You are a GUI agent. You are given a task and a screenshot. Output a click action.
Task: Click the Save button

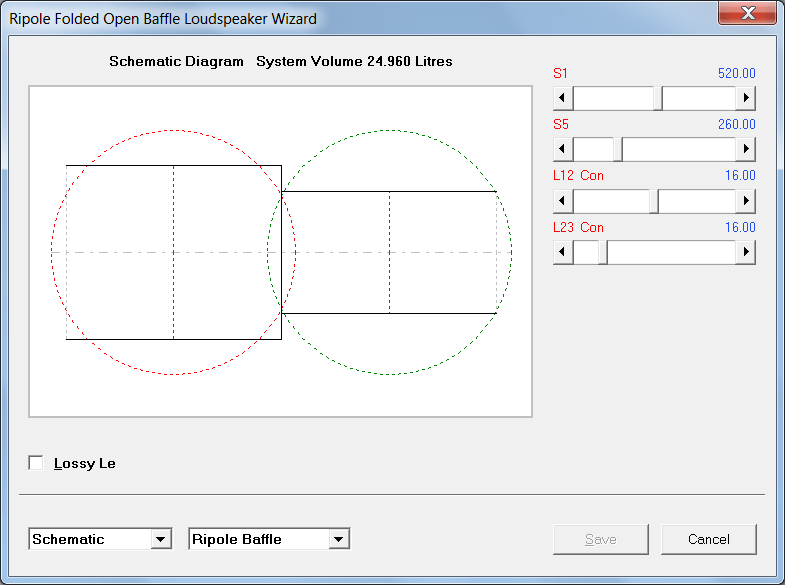[x=601, y=539]
